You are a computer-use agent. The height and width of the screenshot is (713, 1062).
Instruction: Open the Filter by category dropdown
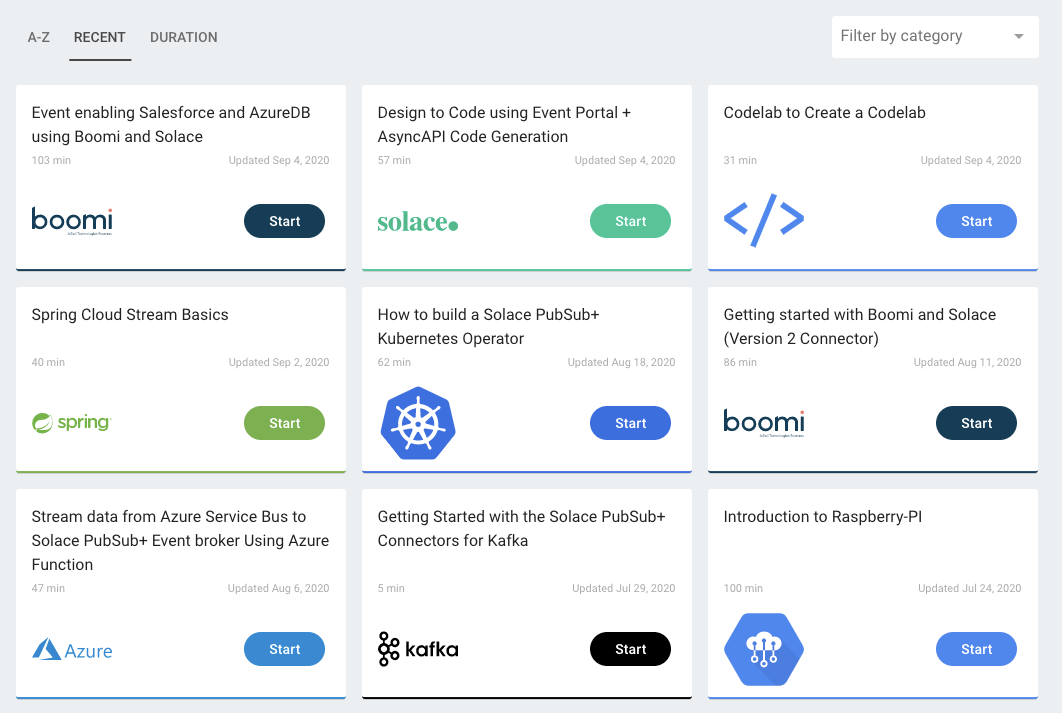934,36
